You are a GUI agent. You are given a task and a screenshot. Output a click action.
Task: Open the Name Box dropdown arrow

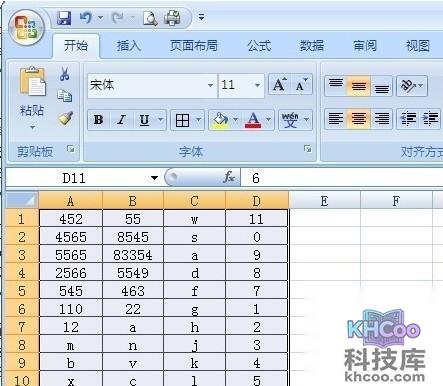[x=154, y=178]
